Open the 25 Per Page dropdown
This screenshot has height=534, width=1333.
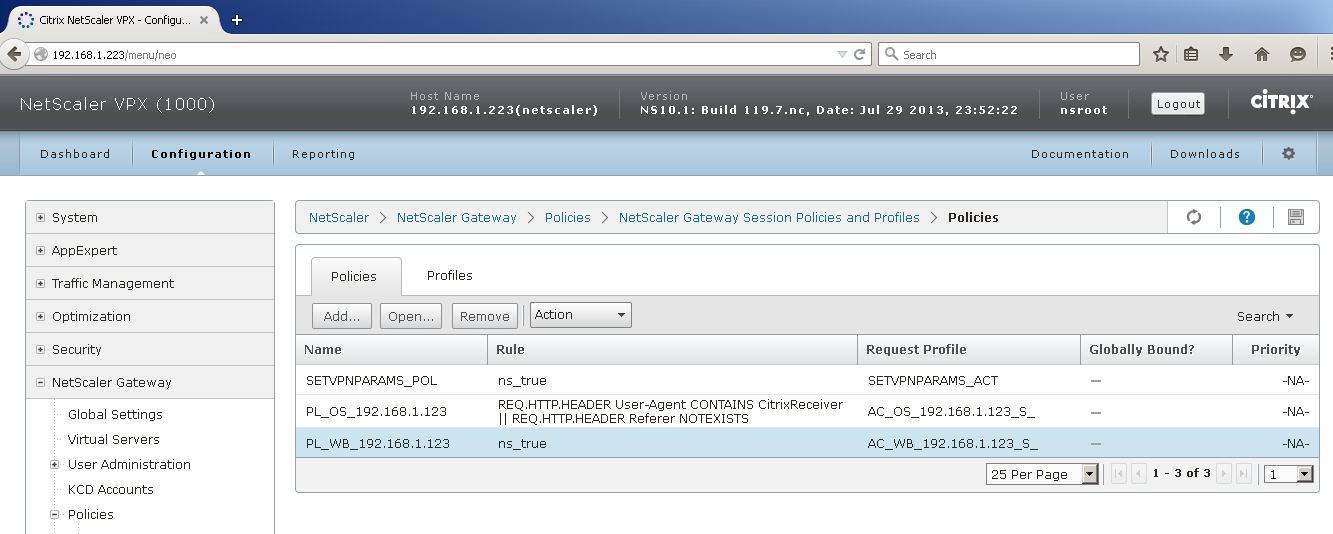pyautogui.click(x=1042, y=474)
